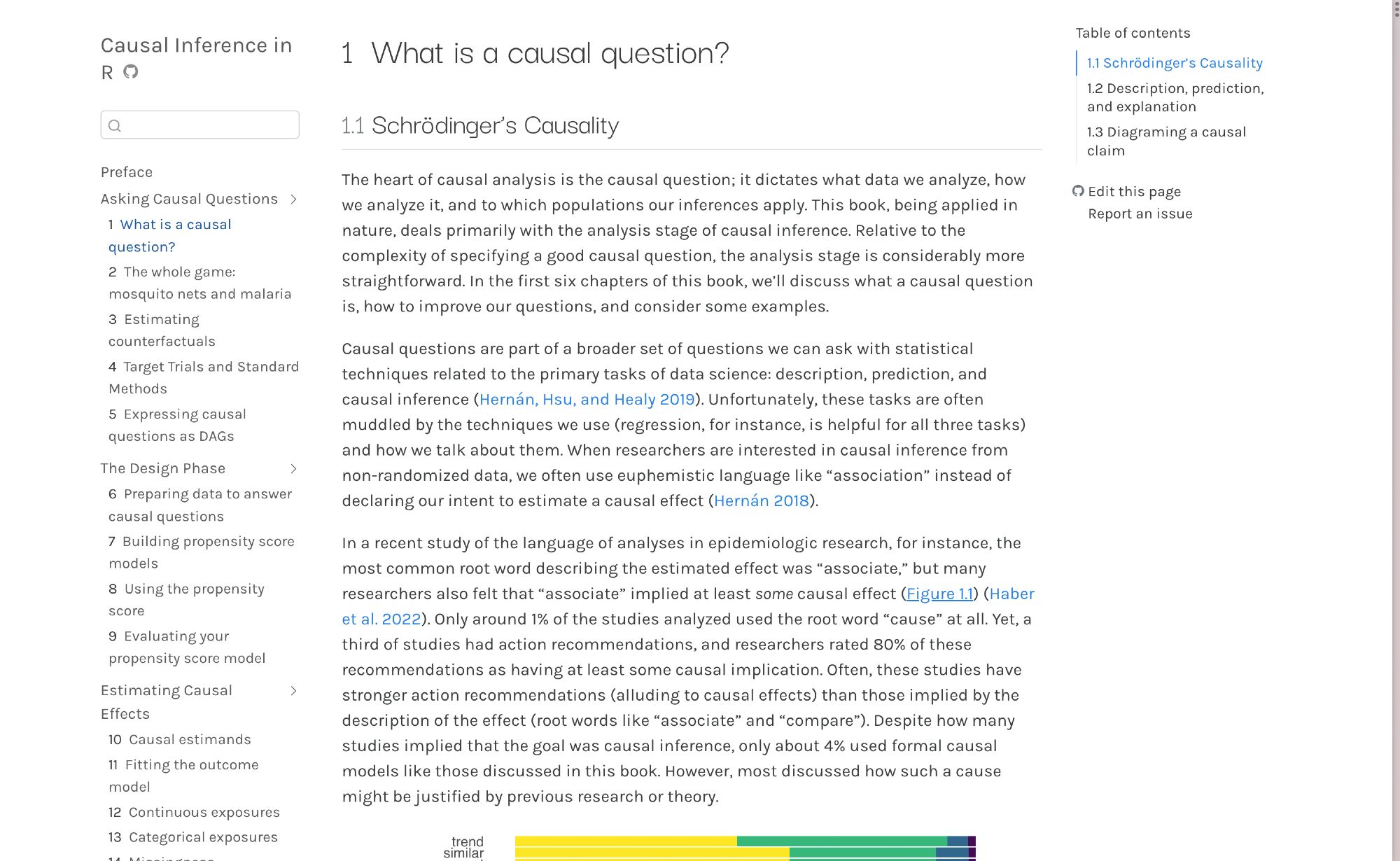Image resolution: width=1400 pixels, height=861 pixels.
Task: Select section 1.2 Description prediction and explanation
Action: (1176, 97)
